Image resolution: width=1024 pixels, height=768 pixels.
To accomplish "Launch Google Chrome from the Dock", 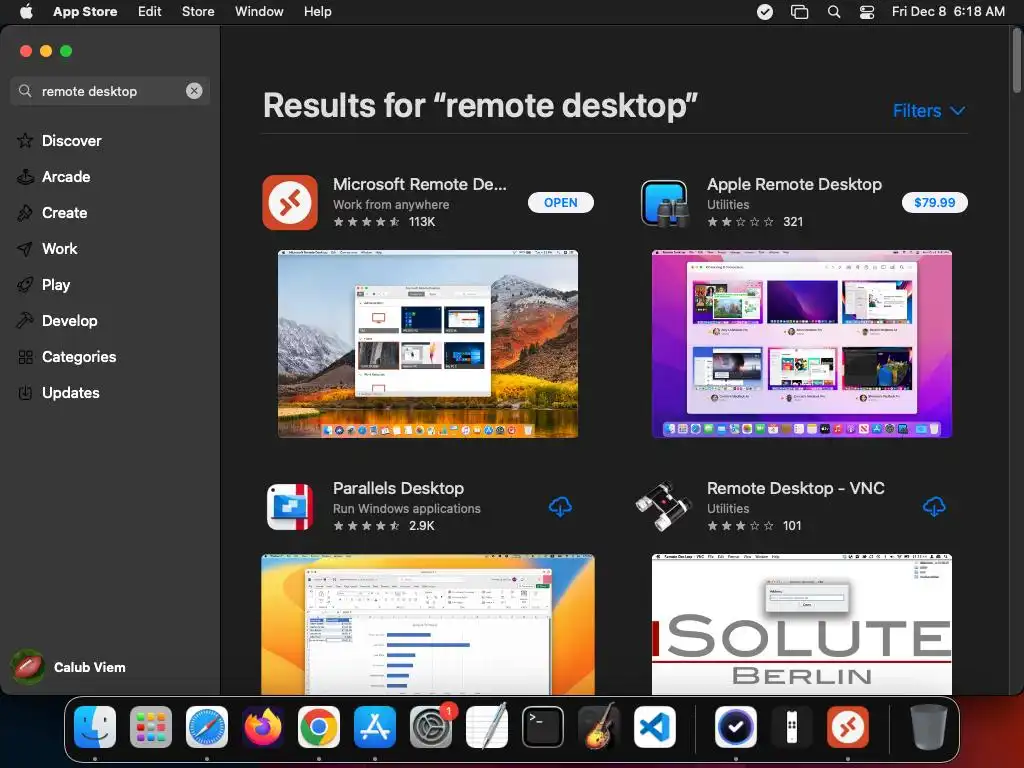I will [319, 727].
